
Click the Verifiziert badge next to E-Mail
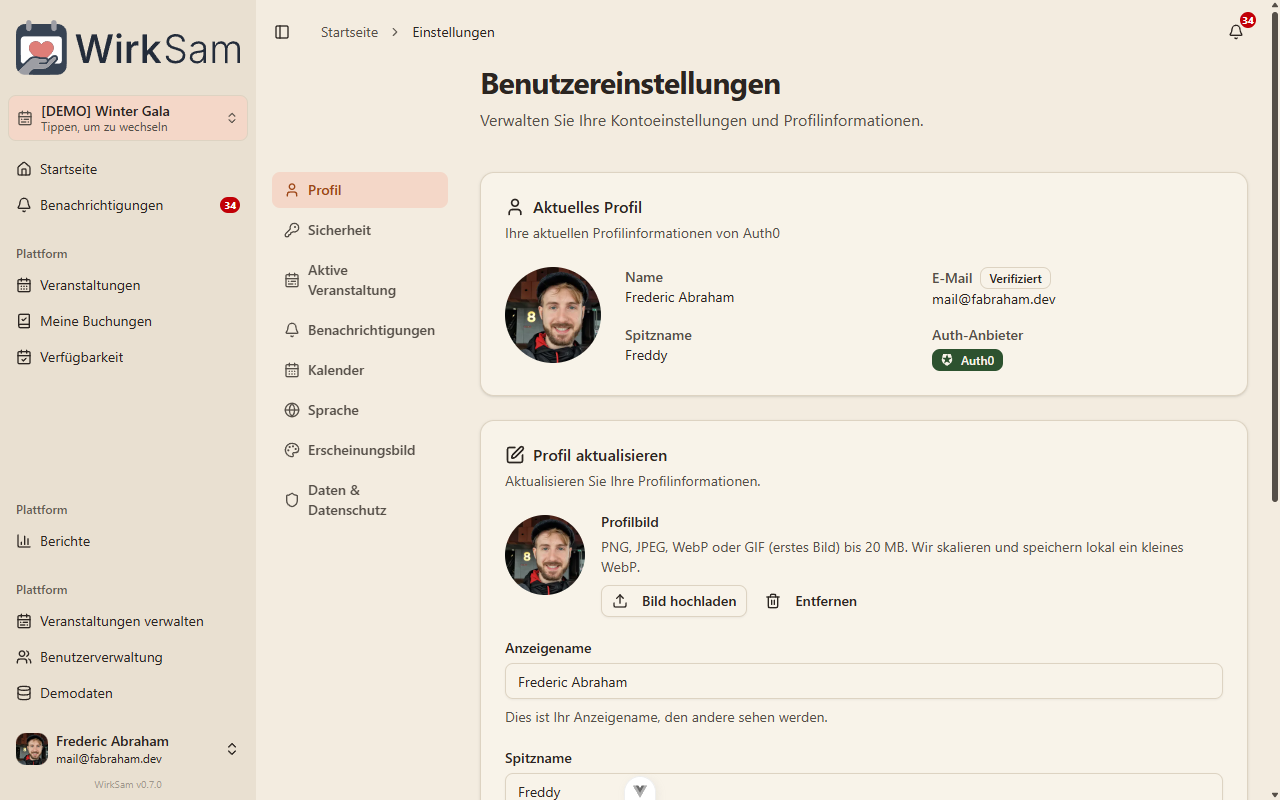click(x=1015, y=278)
